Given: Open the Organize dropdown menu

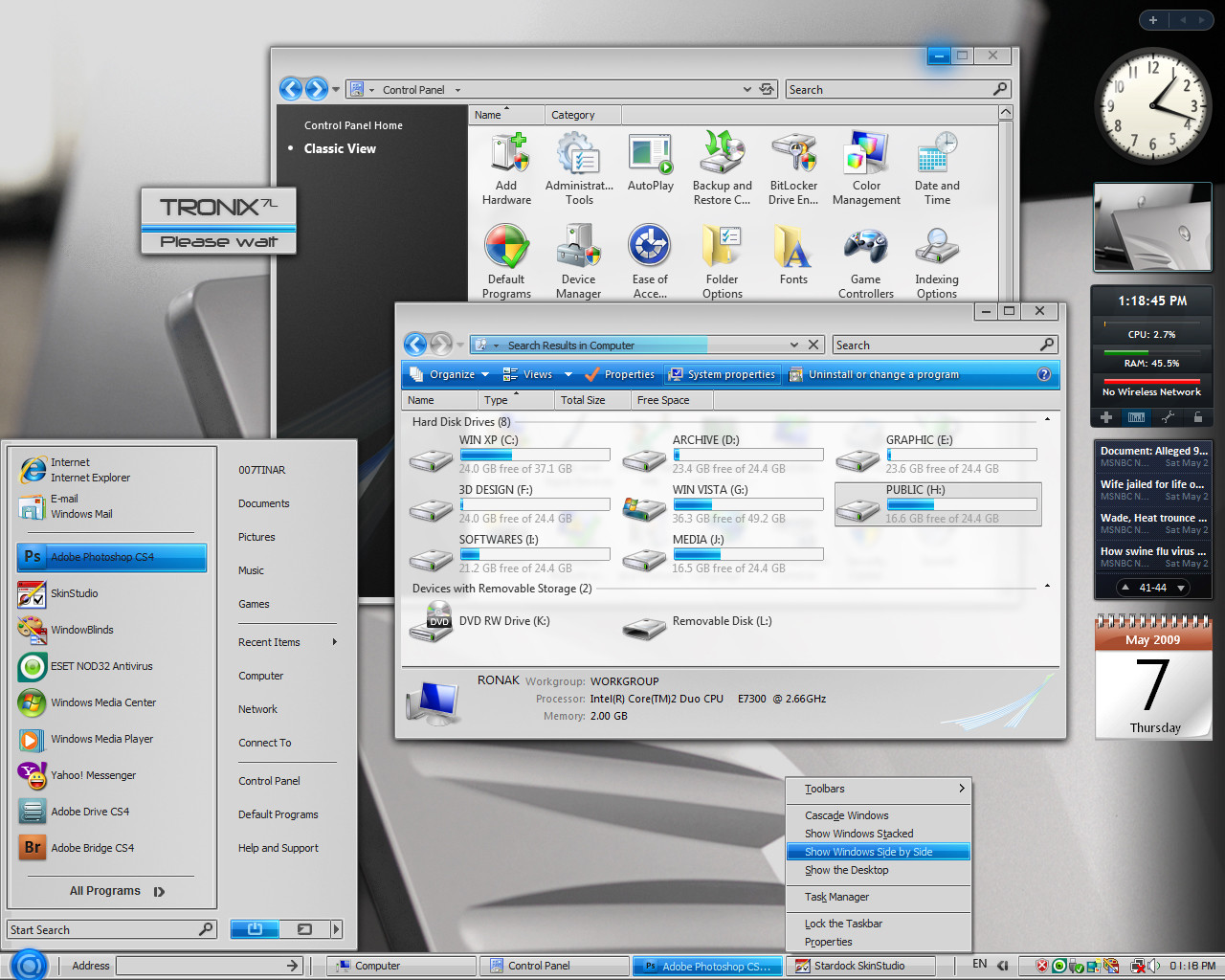Looking at the screenshot, I should coord(449,374).
